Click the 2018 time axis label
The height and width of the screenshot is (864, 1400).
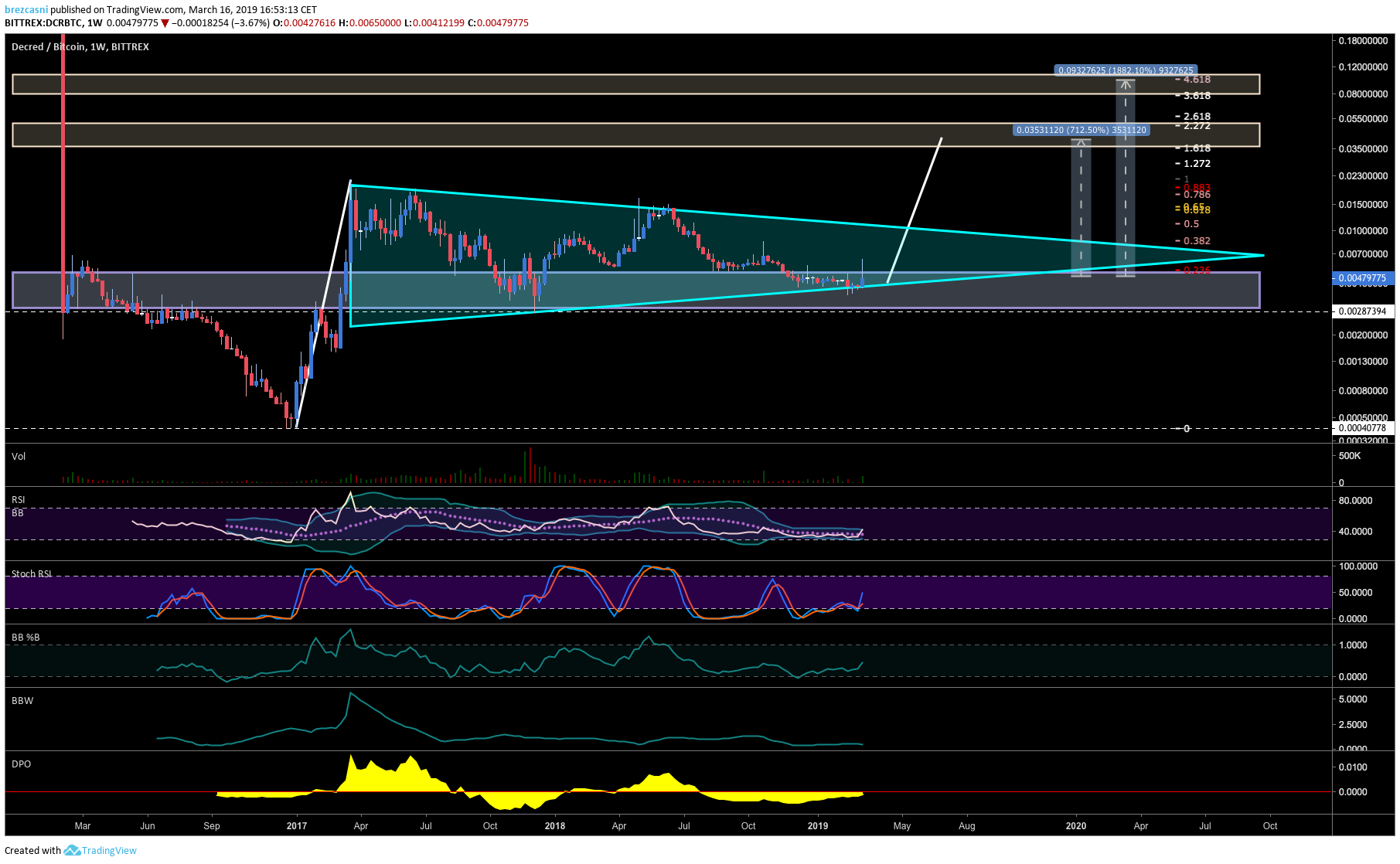(555, 826)
